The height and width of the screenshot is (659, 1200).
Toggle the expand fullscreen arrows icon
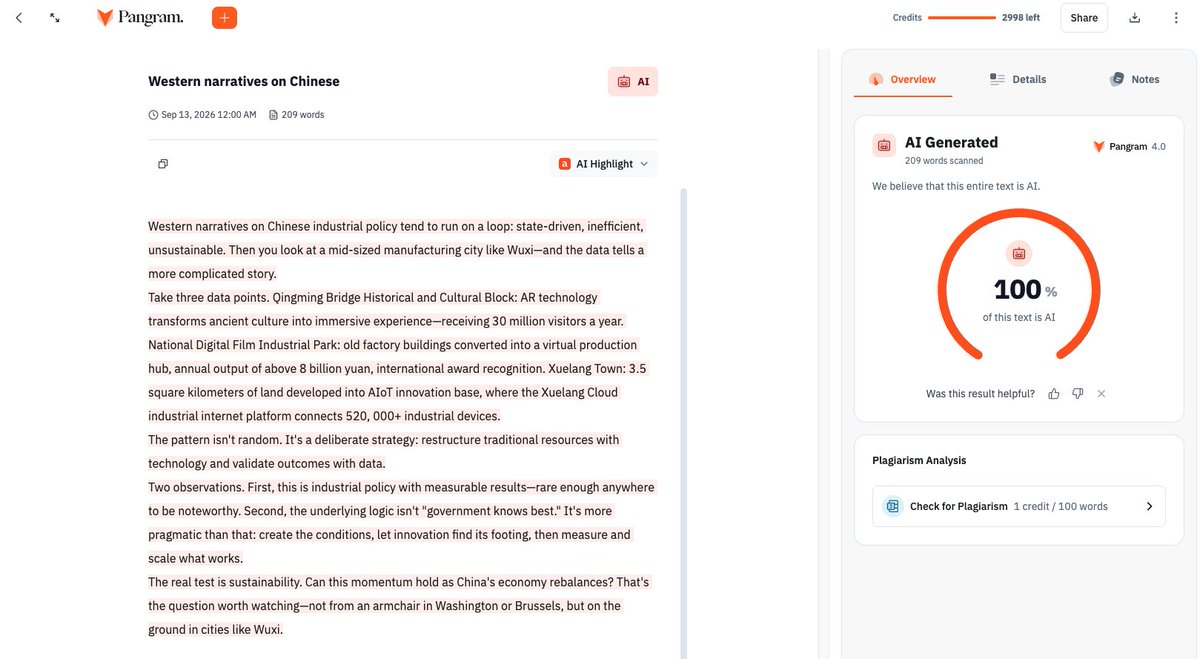pos(55,18)
